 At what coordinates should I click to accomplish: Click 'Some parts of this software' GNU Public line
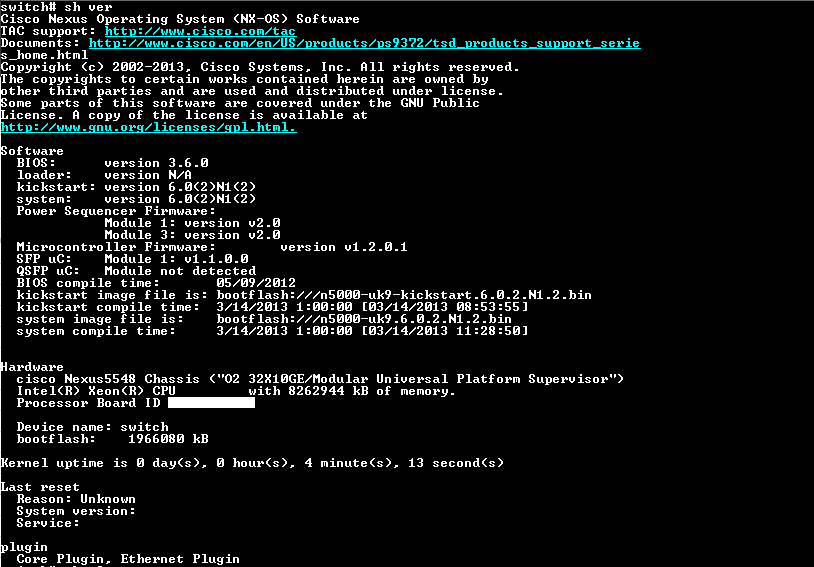(240, 103)
